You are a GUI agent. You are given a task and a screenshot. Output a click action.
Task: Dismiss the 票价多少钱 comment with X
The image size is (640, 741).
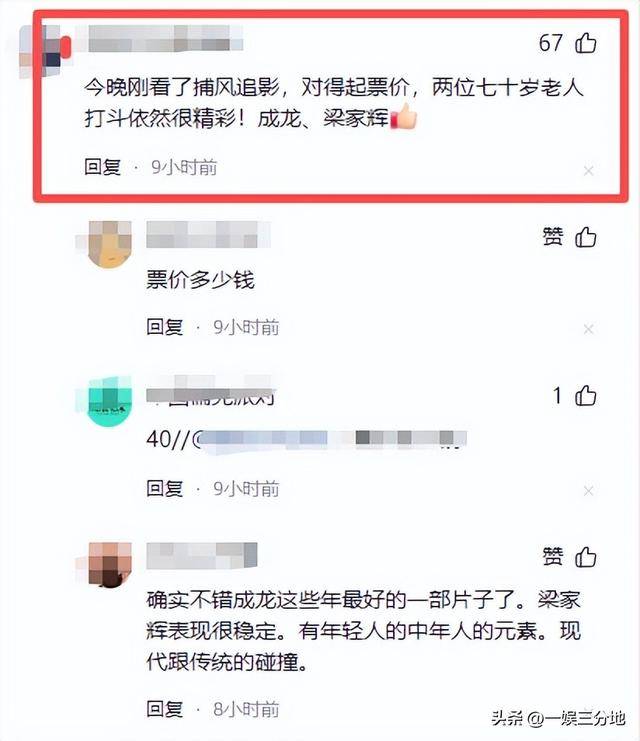click(x=588, y=329)
